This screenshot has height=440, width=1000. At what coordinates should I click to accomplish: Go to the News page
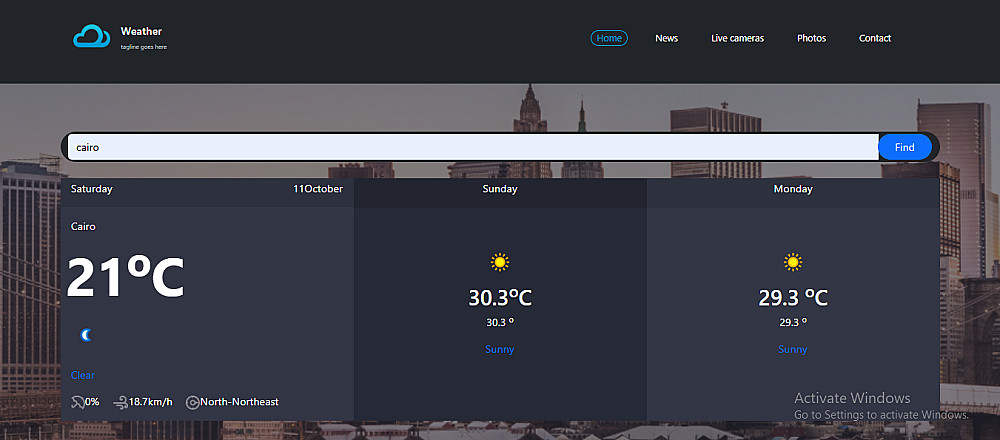[x=666, y=38]
